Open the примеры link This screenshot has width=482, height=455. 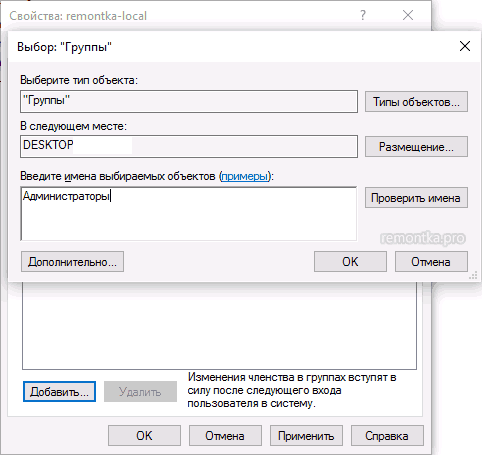[244, 176]
